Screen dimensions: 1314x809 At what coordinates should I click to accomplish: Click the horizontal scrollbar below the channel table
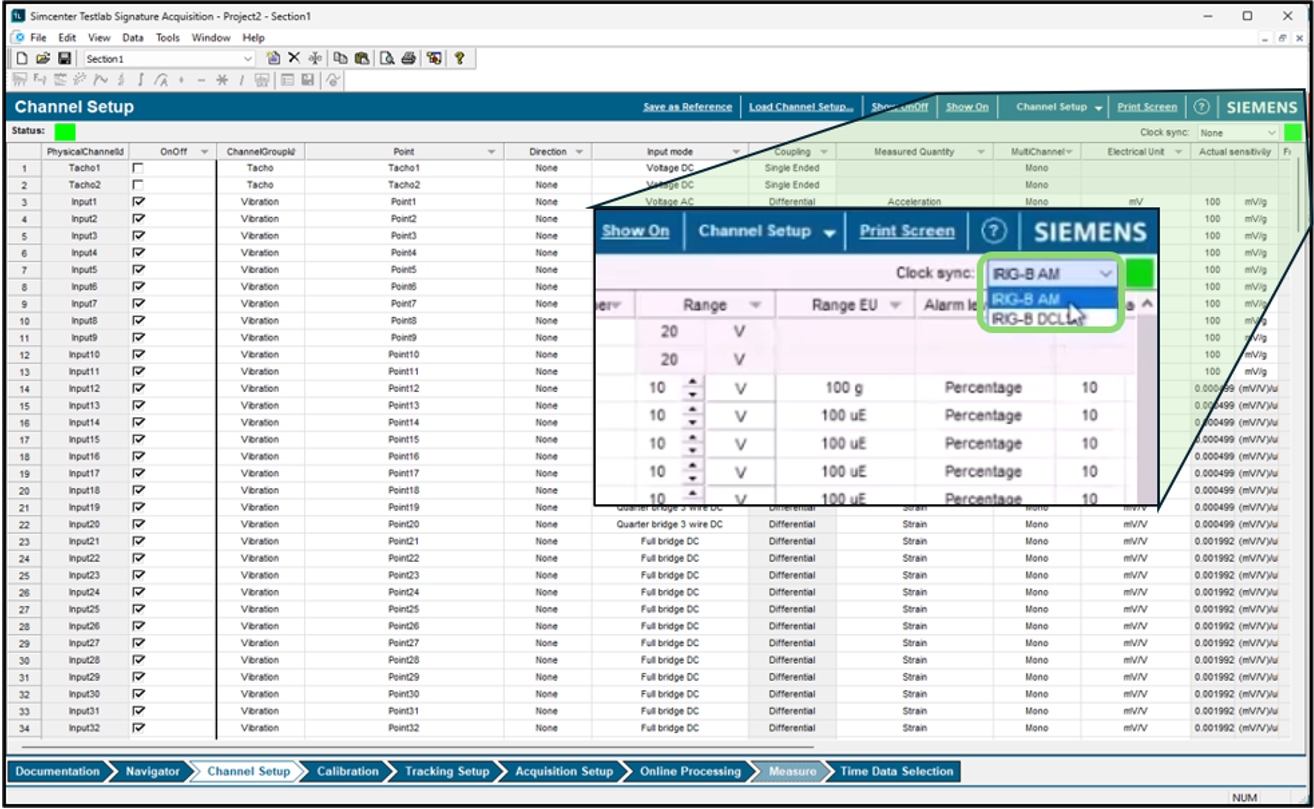[420, 746]
